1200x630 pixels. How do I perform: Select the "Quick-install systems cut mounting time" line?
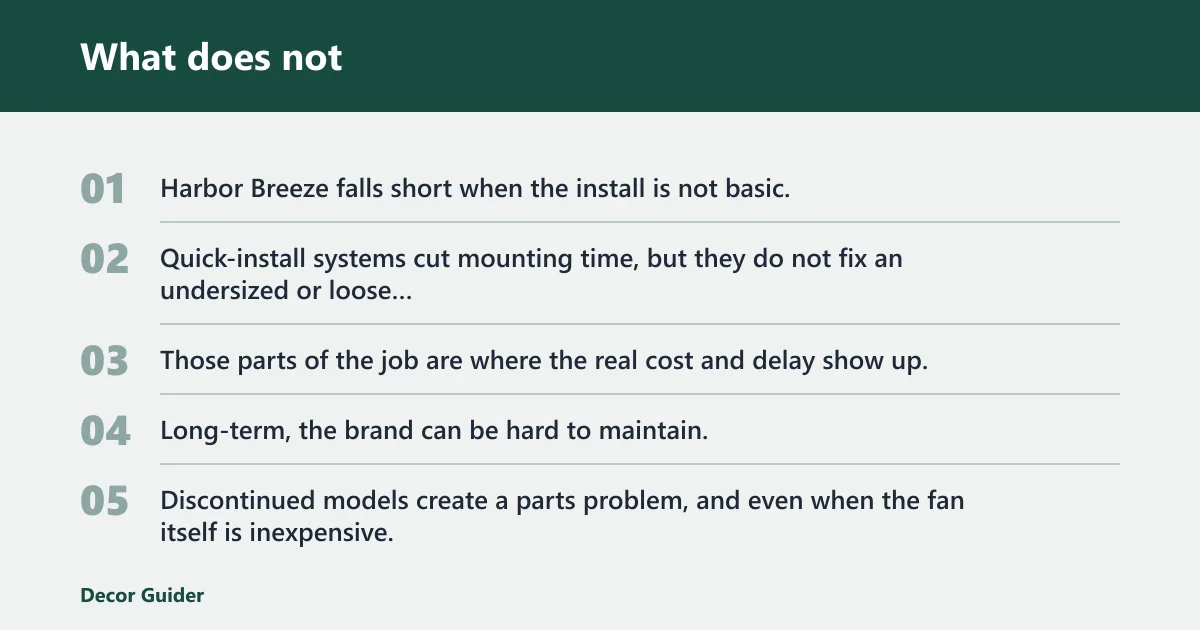click(531, 275)
